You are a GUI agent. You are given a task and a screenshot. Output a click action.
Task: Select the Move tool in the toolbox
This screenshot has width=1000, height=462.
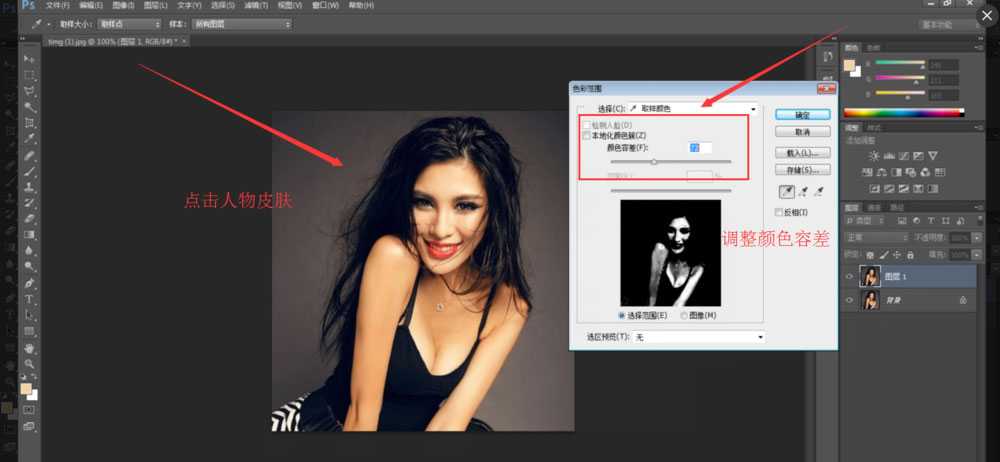coord(30,59)
